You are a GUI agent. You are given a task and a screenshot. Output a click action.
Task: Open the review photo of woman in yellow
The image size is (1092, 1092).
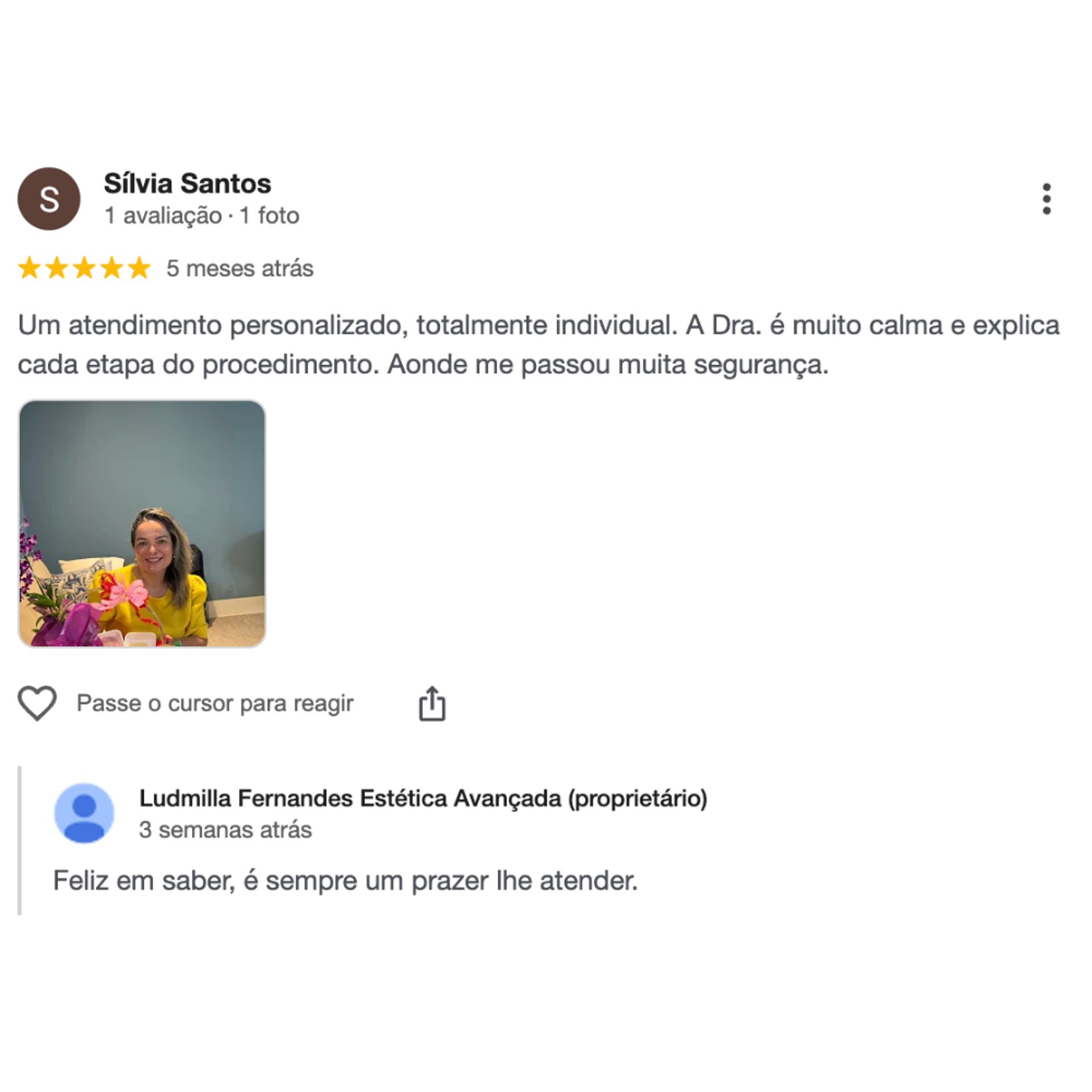click(x=142, y=523)
